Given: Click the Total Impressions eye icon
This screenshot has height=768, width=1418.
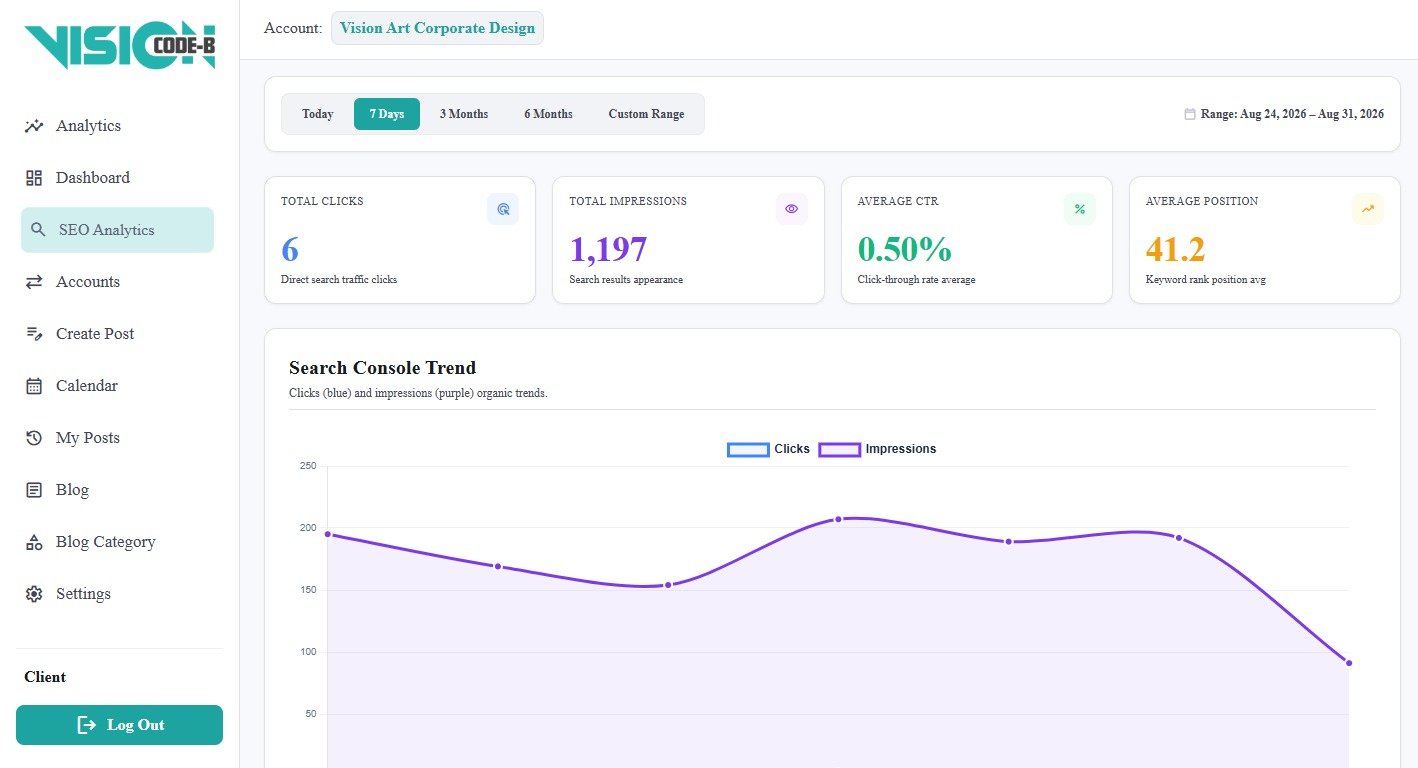Looking at the screenshot, I should point(791,209).
